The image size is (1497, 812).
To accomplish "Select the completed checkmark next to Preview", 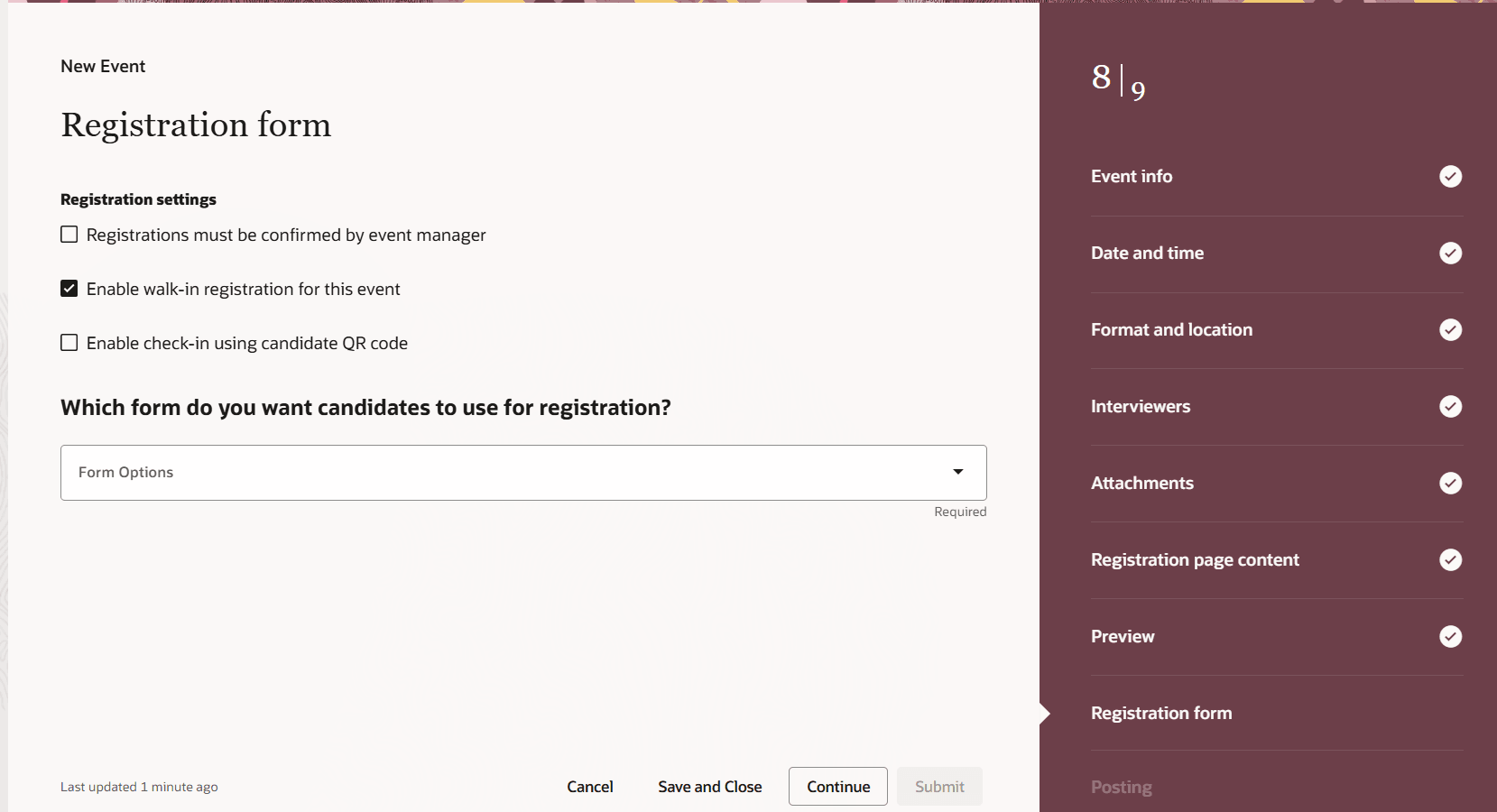I will point(1450,636).
